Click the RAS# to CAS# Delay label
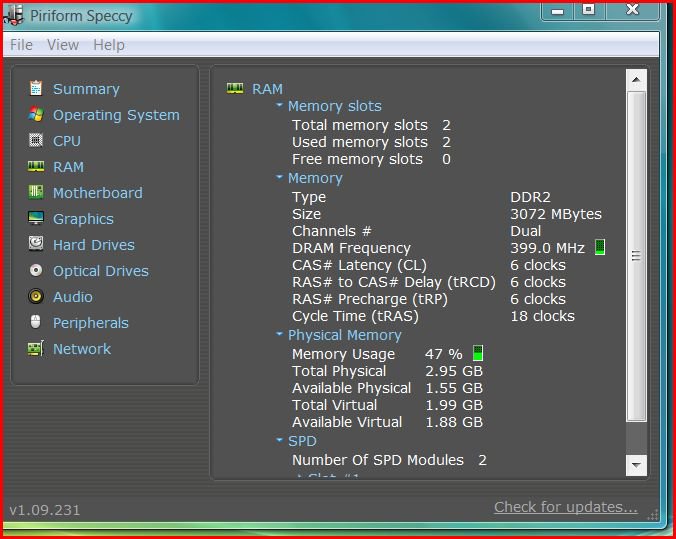 394,282
